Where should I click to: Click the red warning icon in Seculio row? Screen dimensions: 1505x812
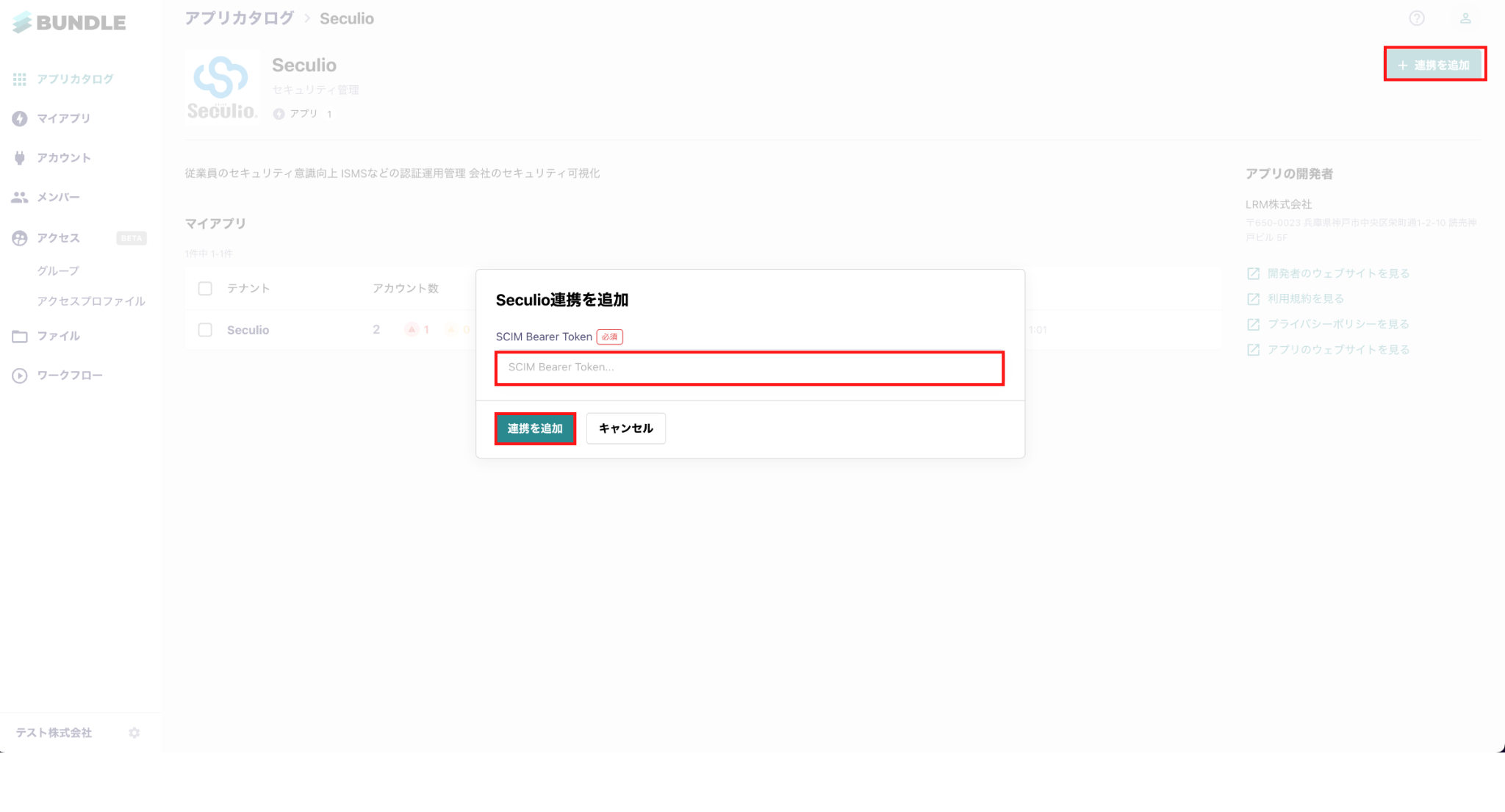click(x=412, y=329)
